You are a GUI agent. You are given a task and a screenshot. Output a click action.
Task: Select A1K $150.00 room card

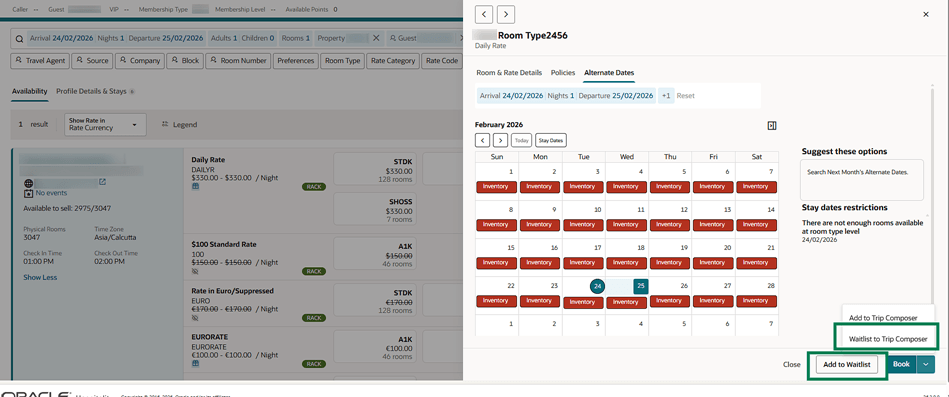pyautogui.click(x=375, y=255)
